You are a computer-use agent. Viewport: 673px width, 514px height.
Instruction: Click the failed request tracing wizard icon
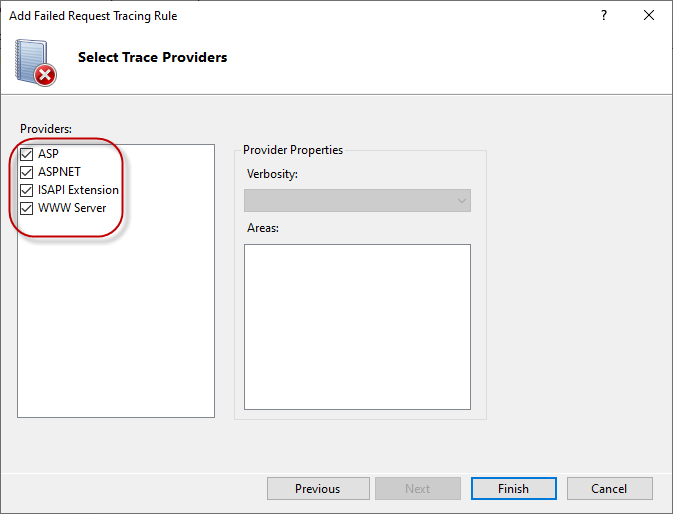coord(35,61)
